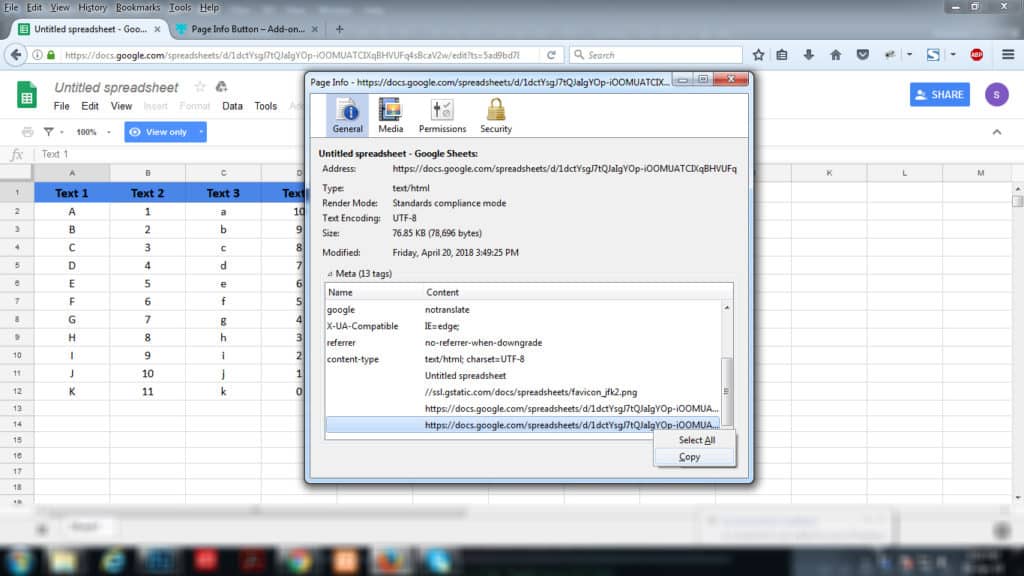The height and width of the screenshot is (576, 1024).
Task: Click the green padlock in the address bar
Action: tap(51, 55)
